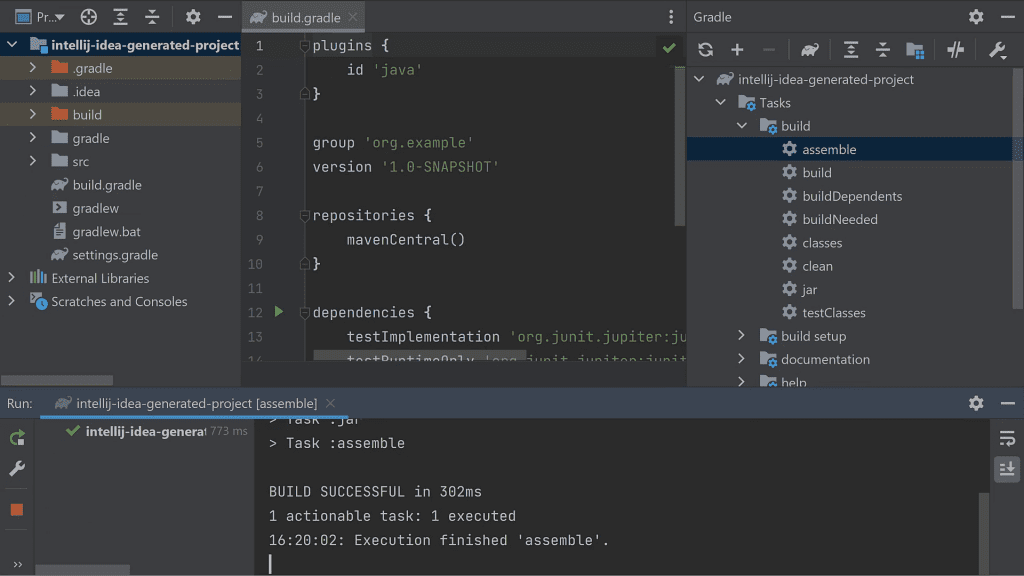The width and height of the screenshot is (1024, 576).
Task: Click the Project panel horizontal scrollbar
Action: [x=57, y=380]
